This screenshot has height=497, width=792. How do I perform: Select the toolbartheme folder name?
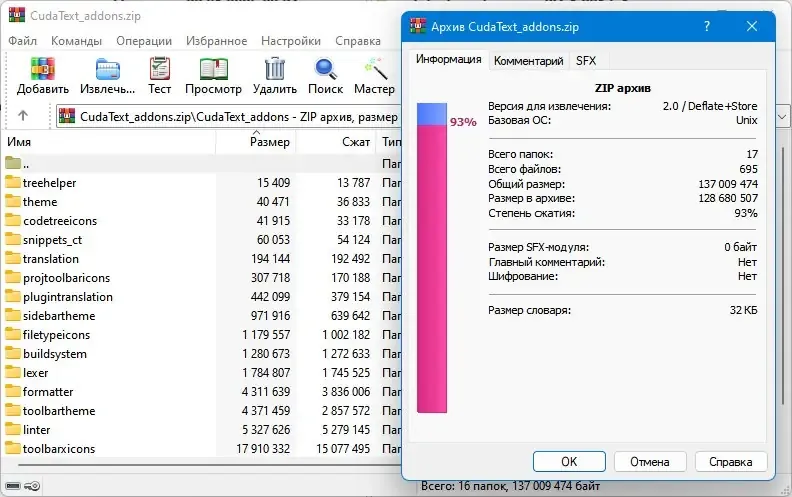point(59,411)
